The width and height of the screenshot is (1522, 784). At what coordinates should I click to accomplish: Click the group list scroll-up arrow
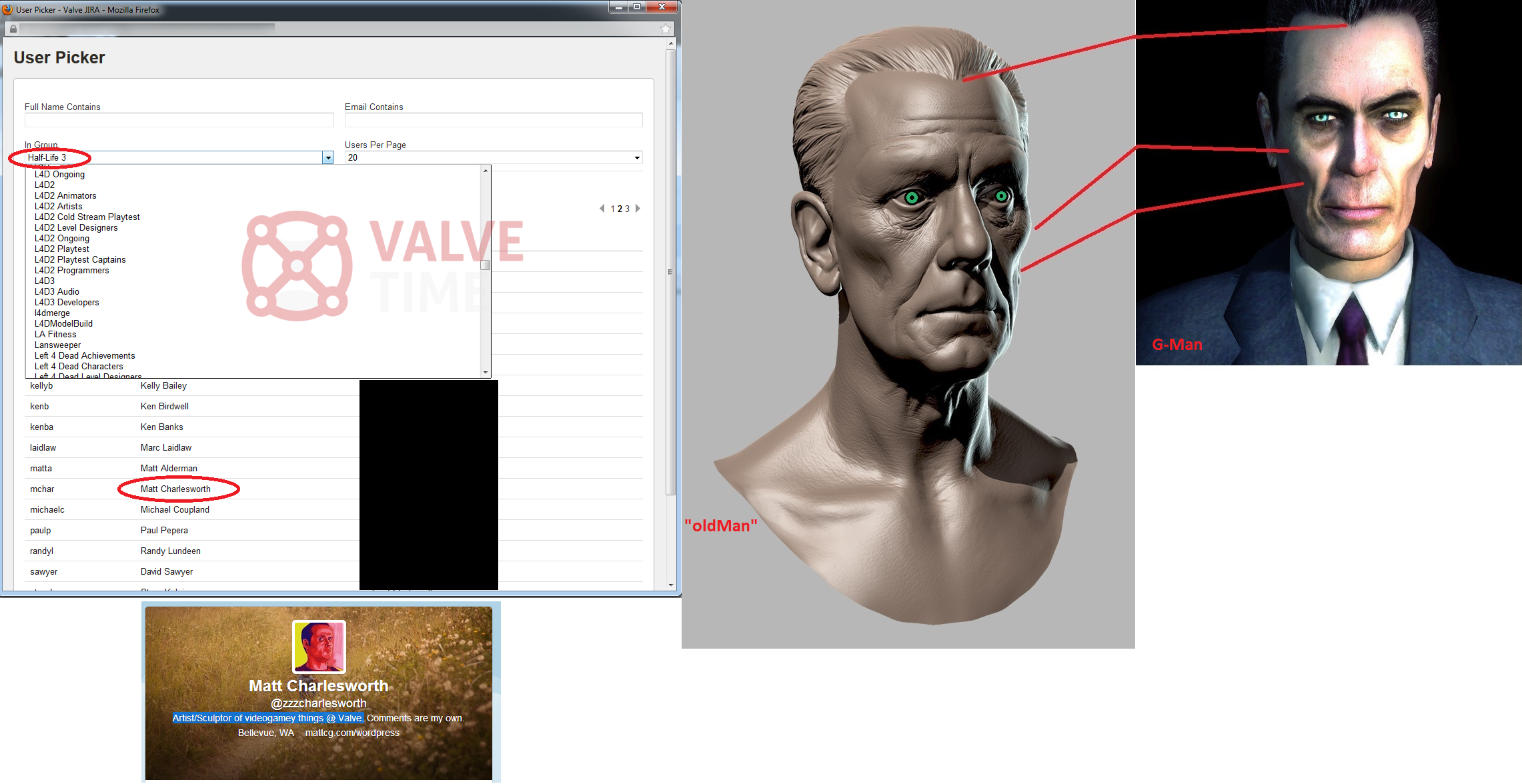point(486,171)
